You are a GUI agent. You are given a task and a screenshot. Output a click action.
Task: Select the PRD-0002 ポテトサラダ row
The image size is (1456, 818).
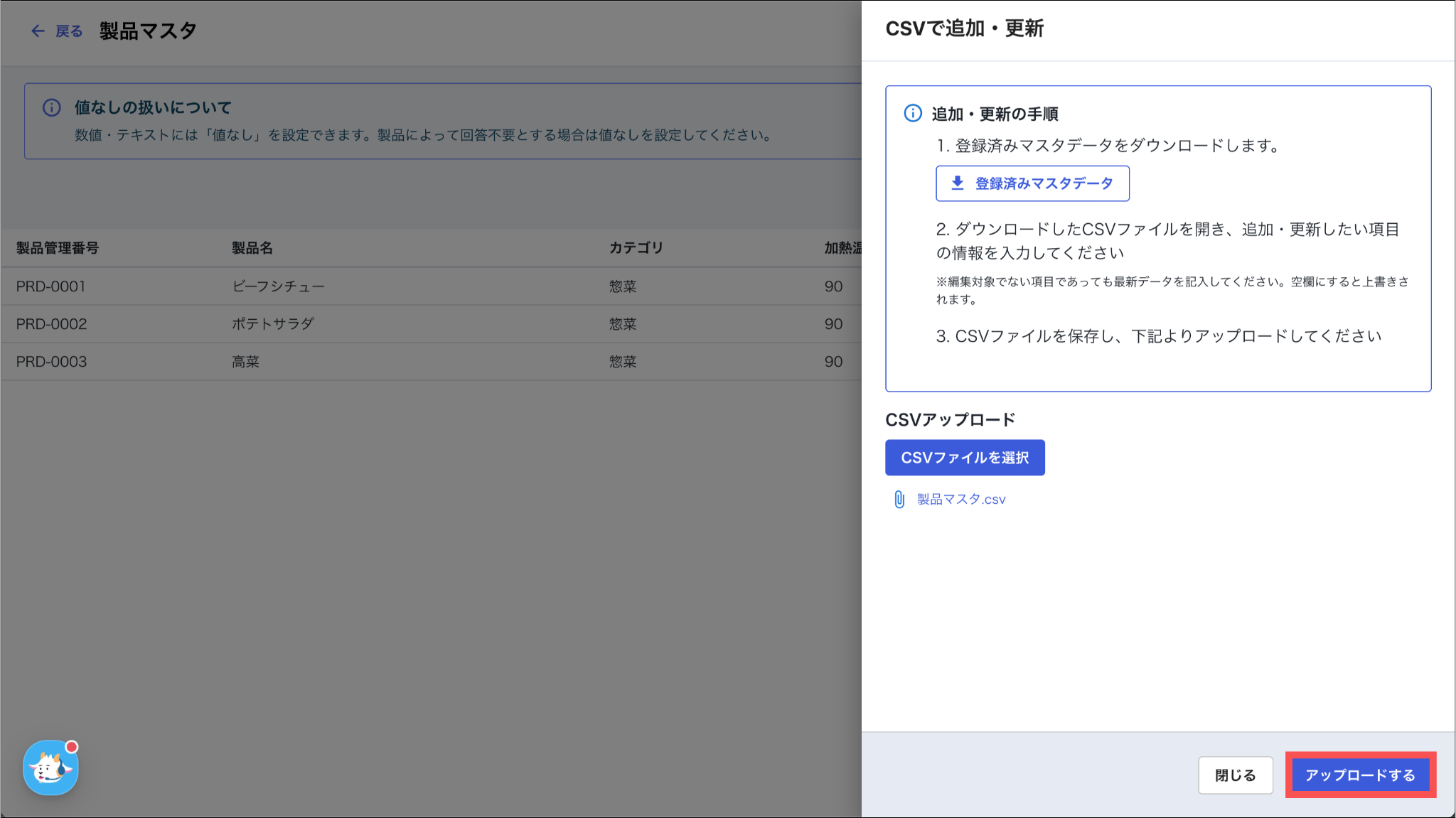272,324
